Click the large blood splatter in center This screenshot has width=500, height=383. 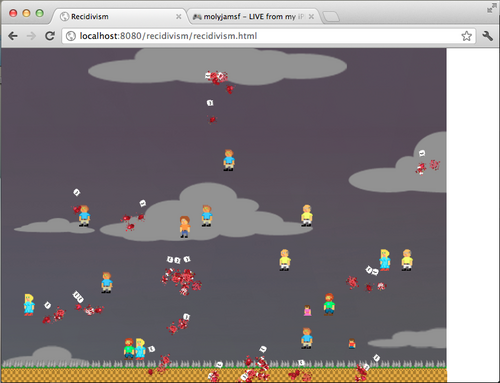182,280
